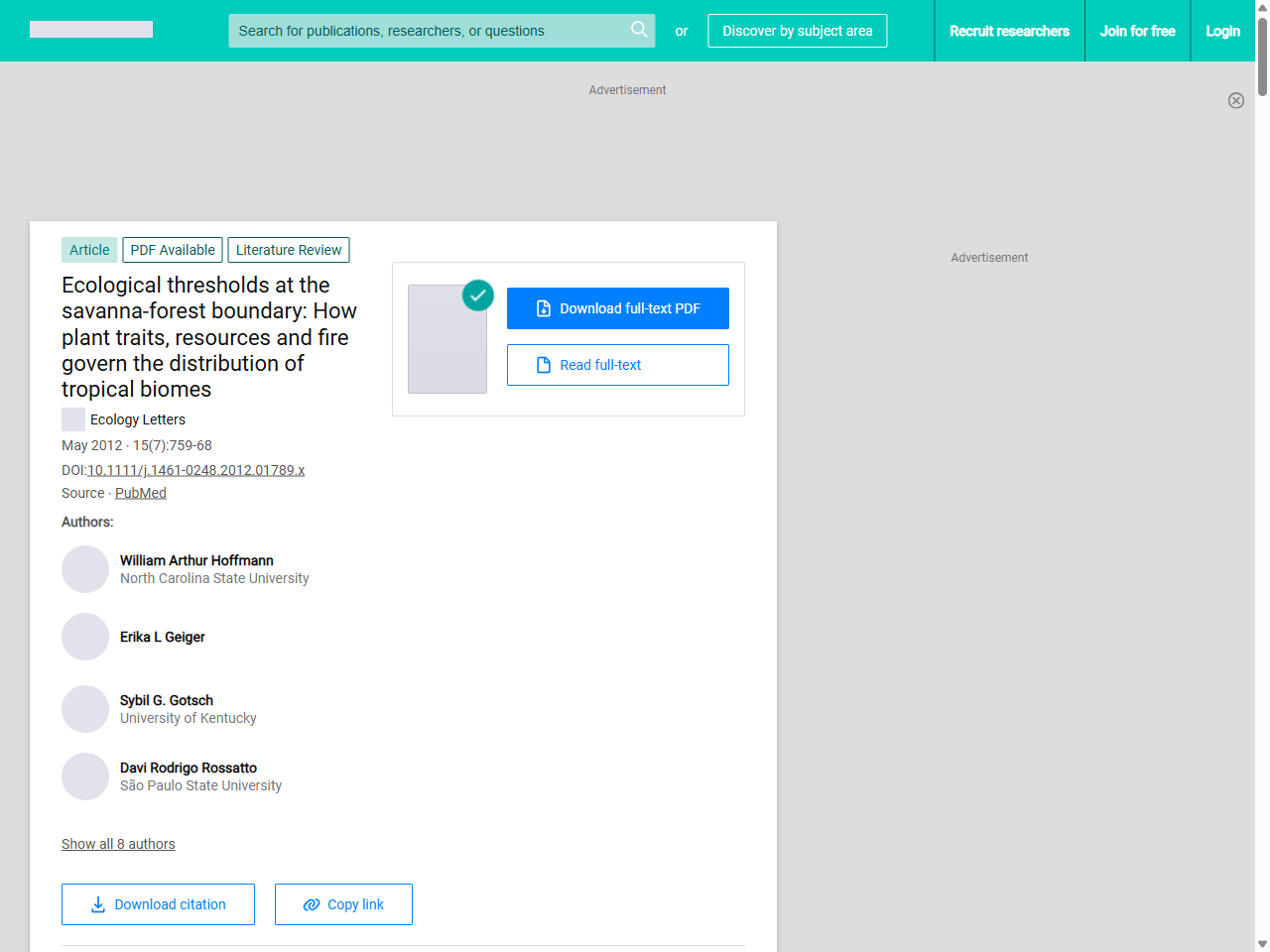Open the Login page
The image size is (1270, 952).
[x=1222, y=31]
